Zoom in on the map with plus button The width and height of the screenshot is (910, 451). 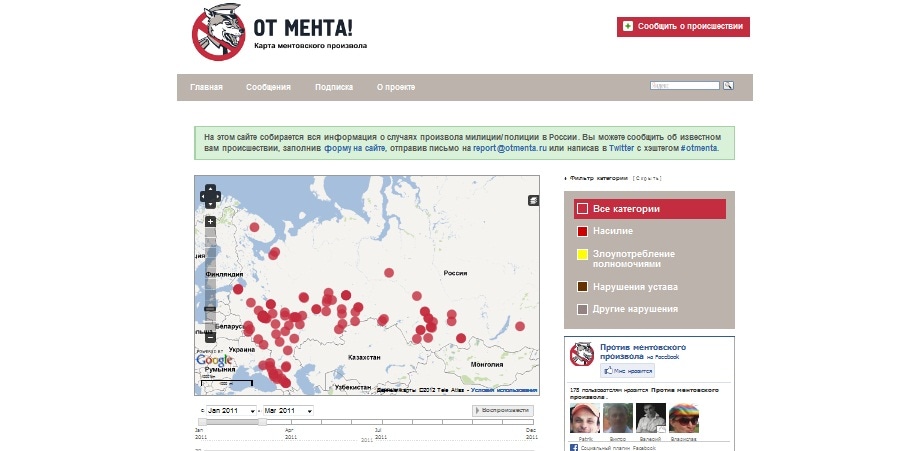point(210,221)
